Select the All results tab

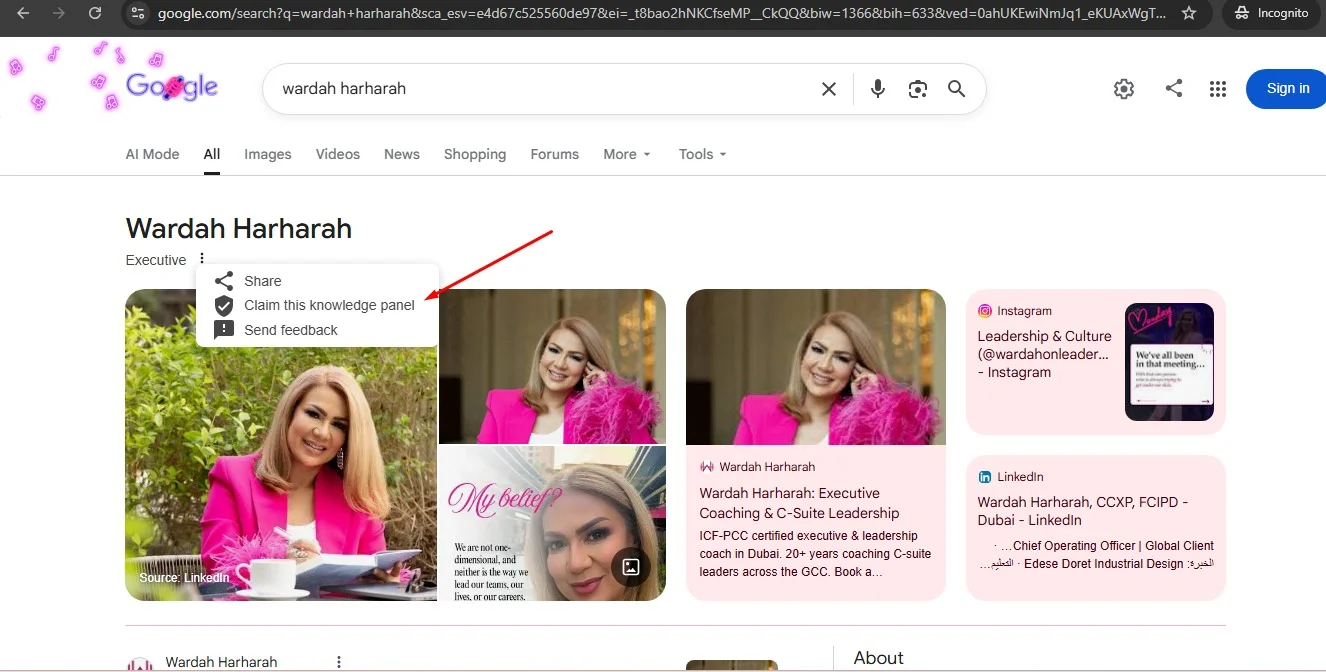point(212,154)
